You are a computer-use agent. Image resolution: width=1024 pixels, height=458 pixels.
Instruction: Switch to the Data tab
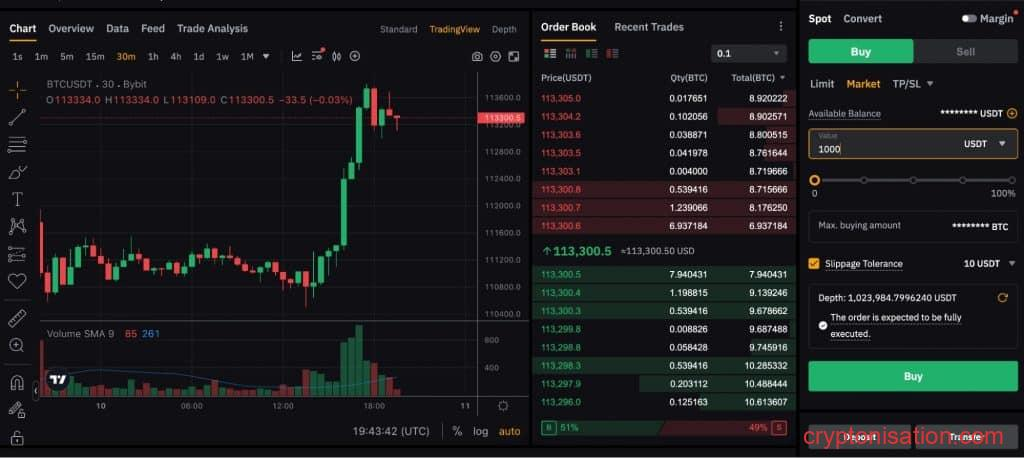(x=118, y=29)
